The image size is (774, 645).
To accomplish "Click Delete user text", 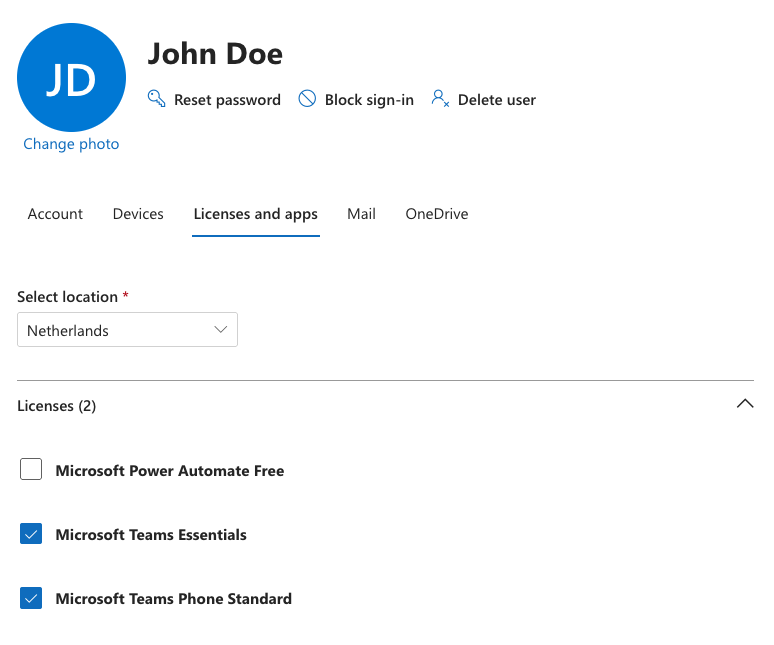I will pyautogui.click(x=497, y=100).
